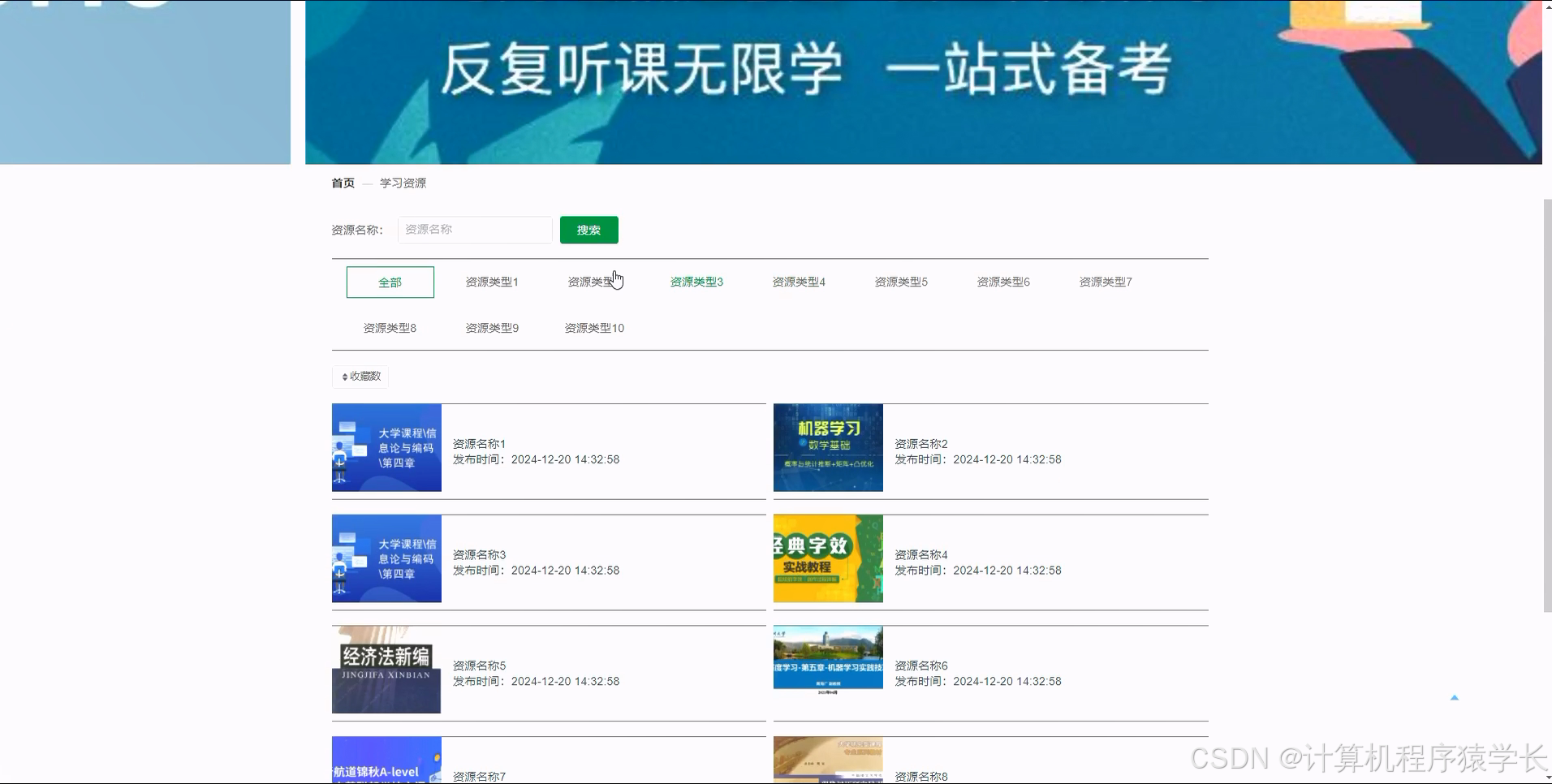The image size is (1552, 784).
Task: Toggle the 收藏数 sort order
Action: (x=360, y=376)
